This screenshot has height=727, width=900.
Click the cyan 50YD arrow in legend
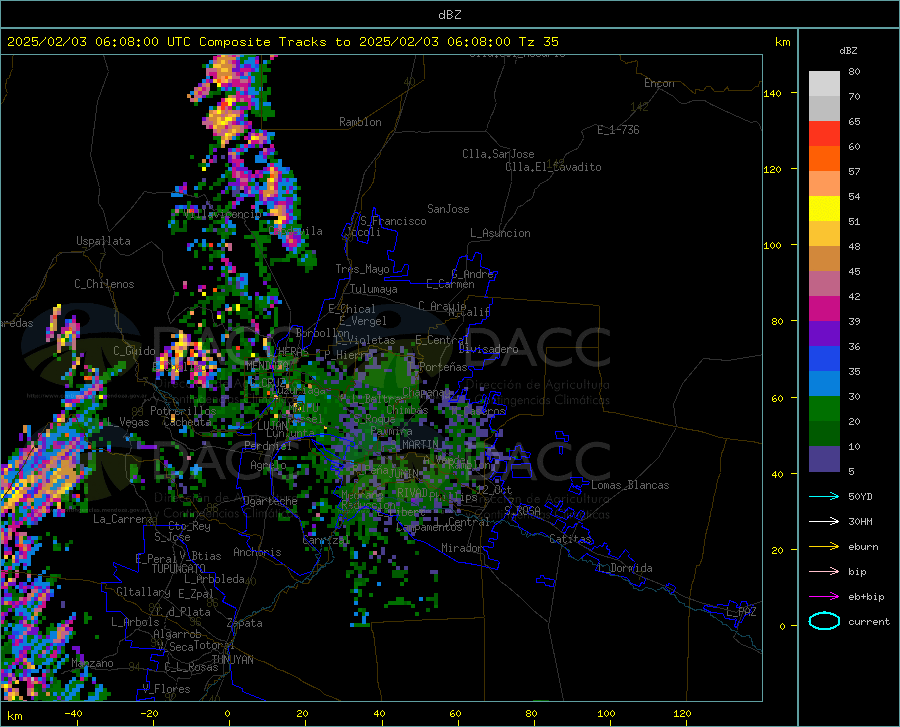824,496
